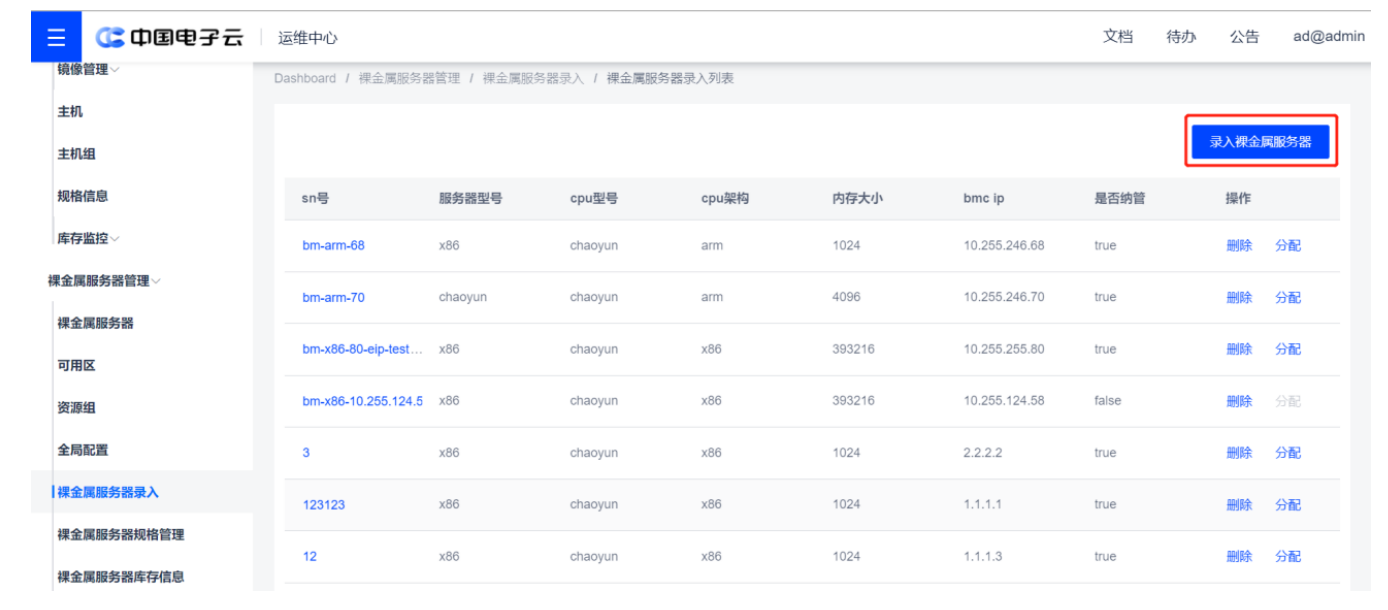Open the bm-x86-10.255.124.5 sn link
1388x610 pixels.
(x=362, y=401)
